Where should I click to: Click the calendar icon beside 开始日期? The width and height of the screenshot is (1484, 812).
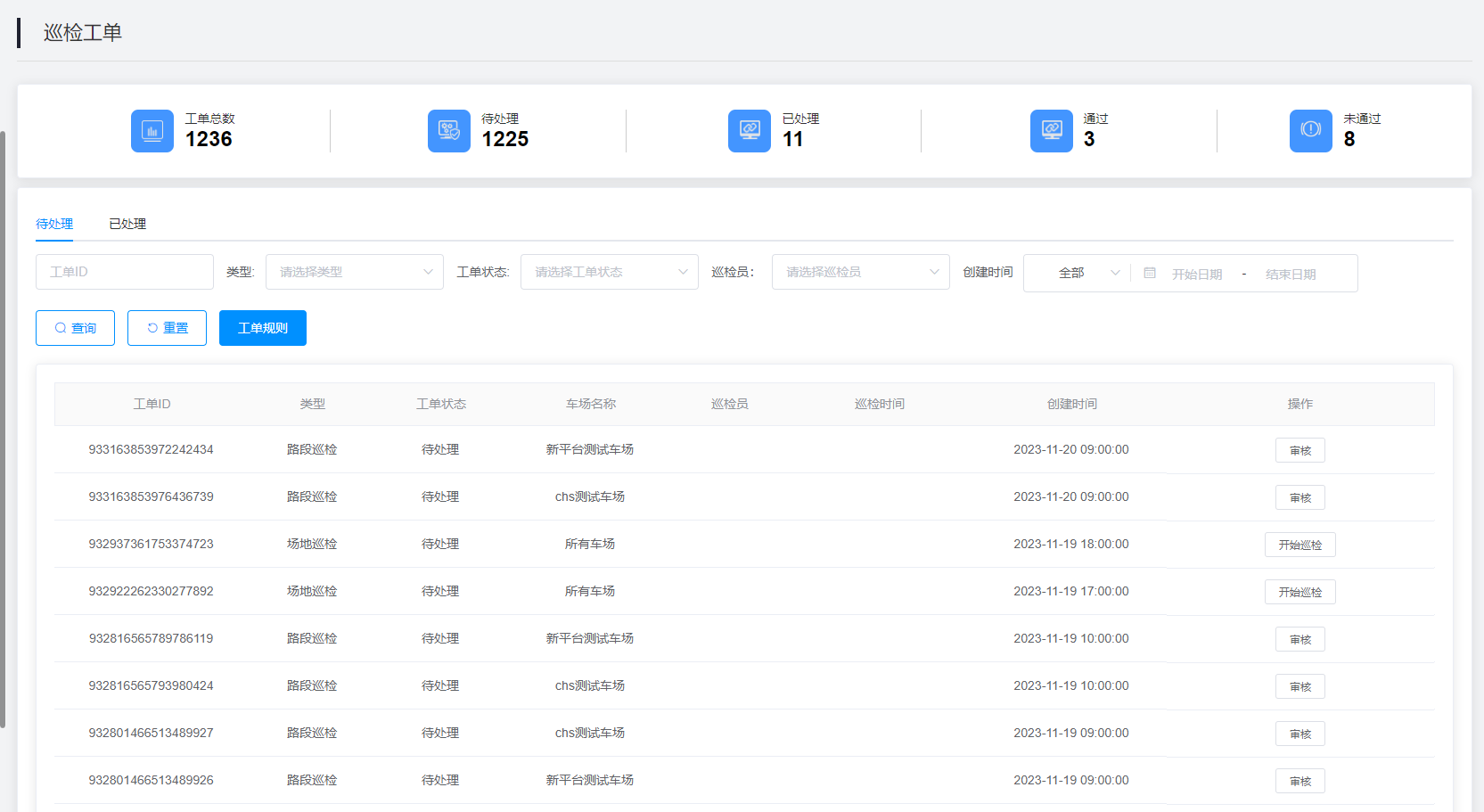click(x=1150, y=274)
